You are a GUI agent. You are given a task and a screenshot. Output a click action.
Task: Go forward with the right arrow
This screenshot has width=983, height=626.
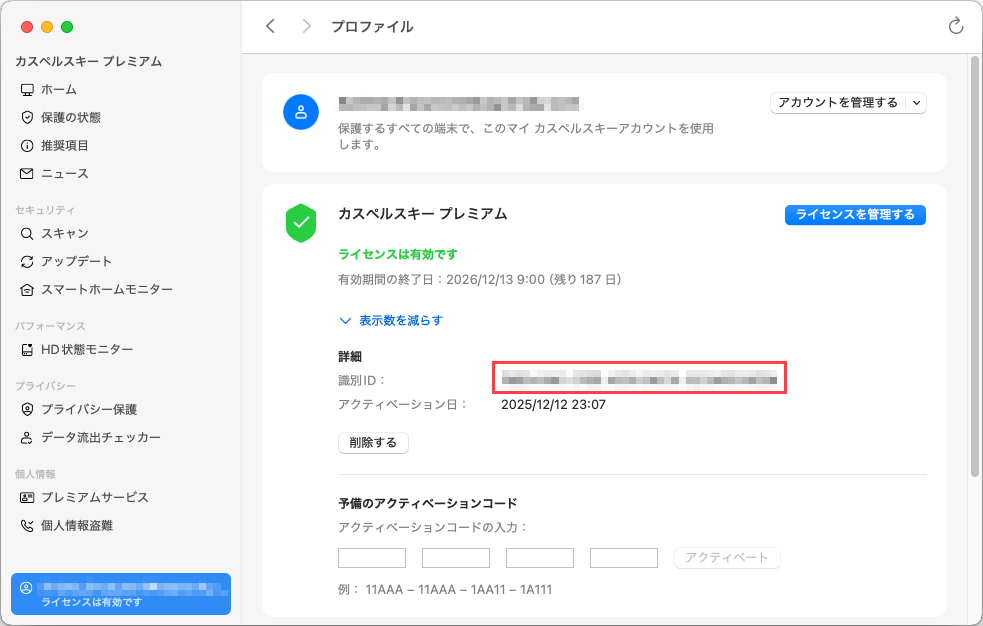pyautogui.click(x=307, y=26)
